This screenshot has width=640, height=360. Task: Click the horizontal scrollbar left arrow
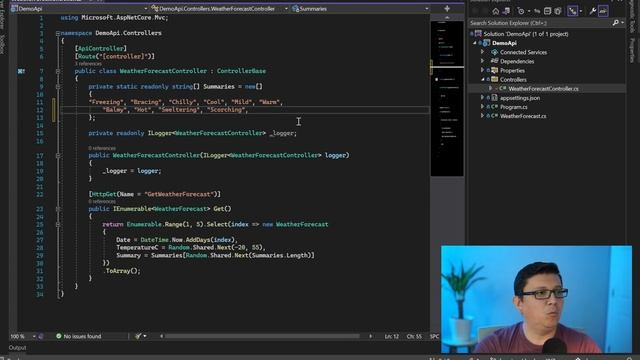[x=162, y=336]
